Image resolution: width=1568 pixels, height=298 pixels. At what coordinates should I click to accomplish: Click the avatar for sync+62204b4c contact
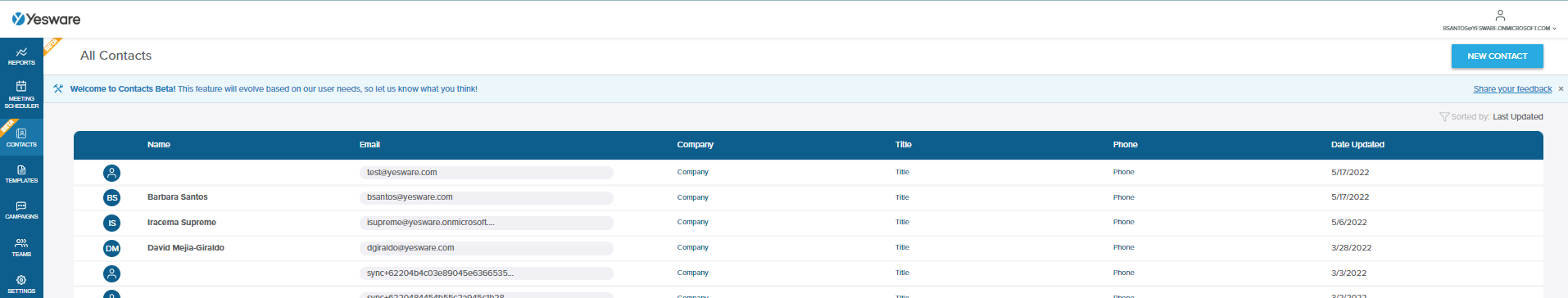tap(112, 273)
